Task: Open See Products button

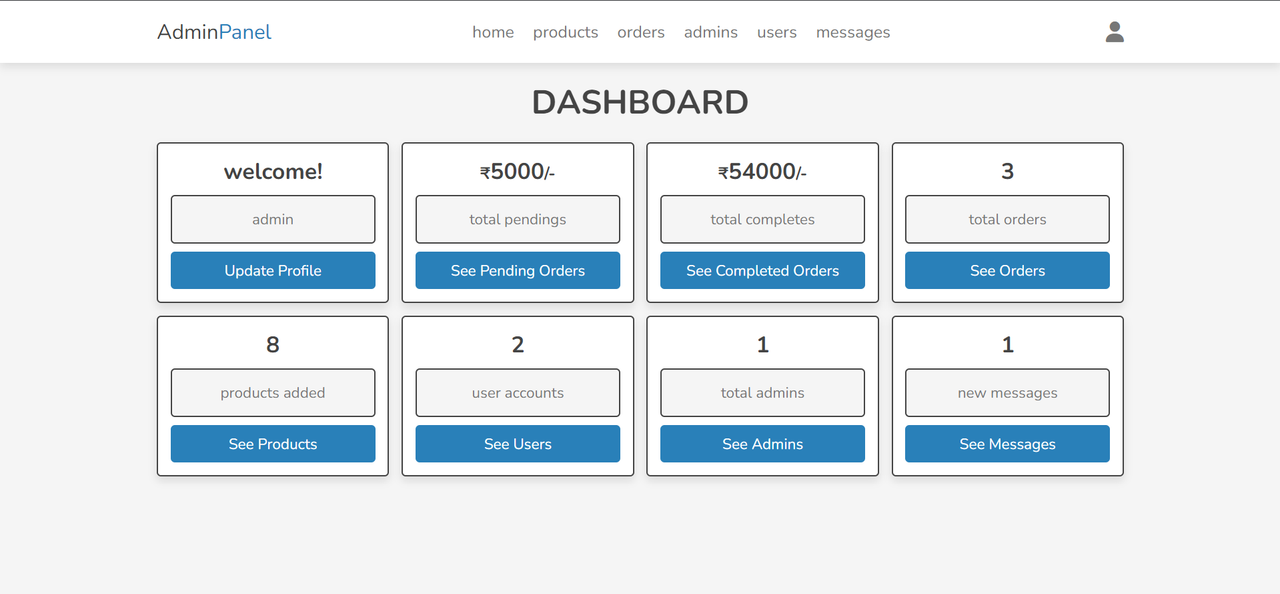Action: tap(273, 444)
